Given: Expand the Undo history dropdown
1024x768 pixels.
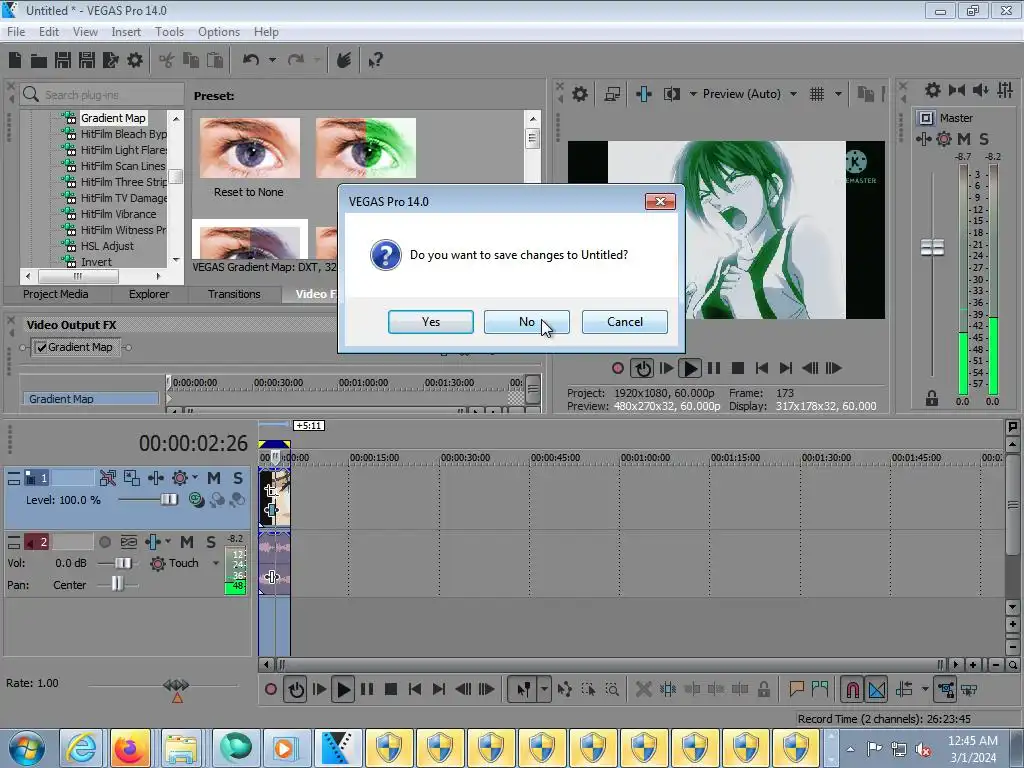Looking at the screenshot, I should [x=272, y=60].
